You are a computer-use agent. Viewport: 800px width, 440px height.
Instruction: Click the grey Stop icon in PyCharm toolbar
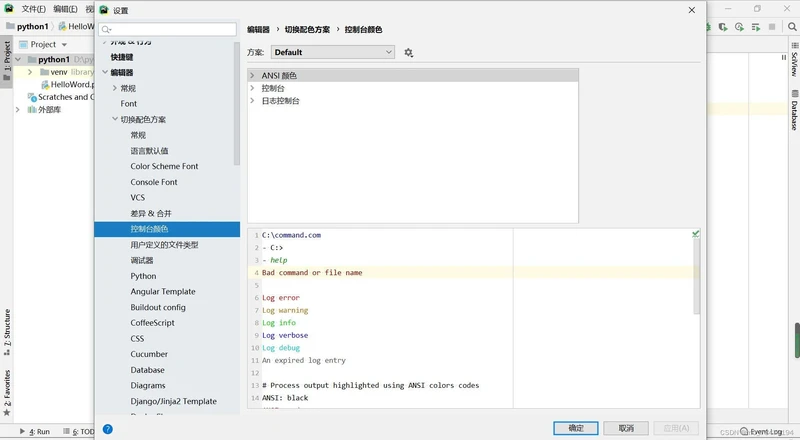point(772,27)
